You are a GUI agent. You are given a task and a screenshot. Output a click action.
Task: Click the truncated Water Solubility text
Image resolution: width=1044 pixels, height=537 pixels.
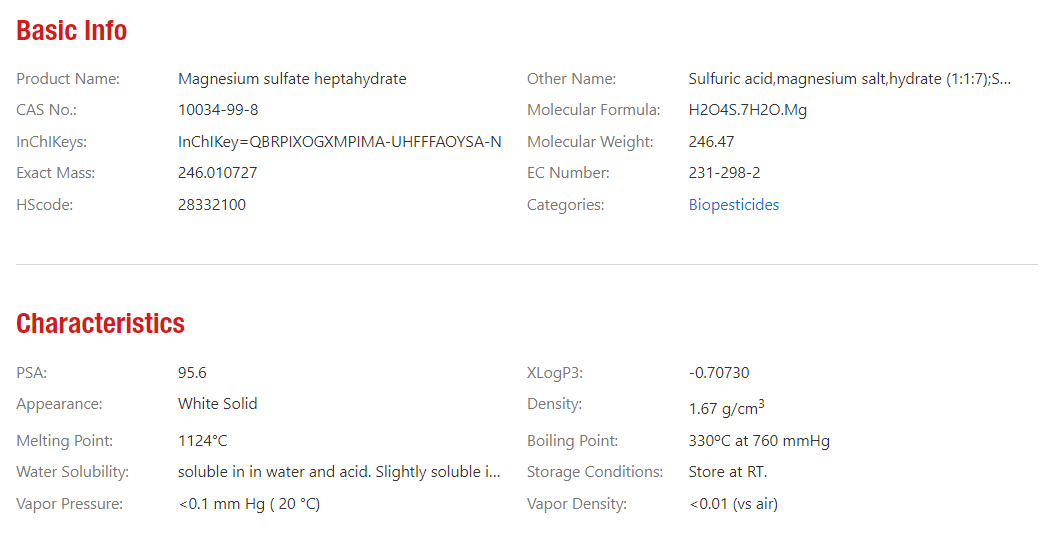(339, 472)
